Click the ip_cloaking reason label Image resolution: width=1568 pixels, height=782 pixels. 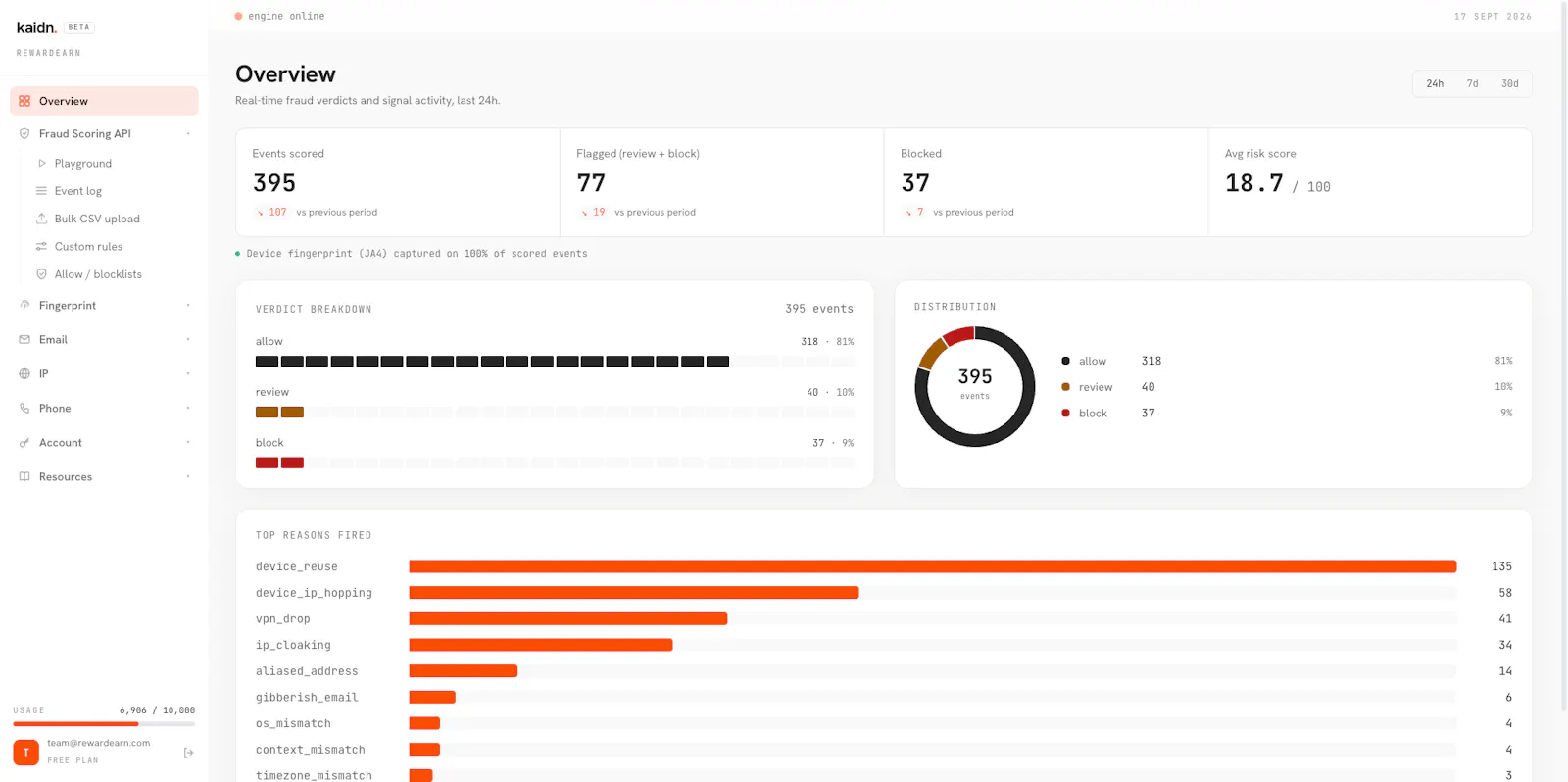click(293, 645)
